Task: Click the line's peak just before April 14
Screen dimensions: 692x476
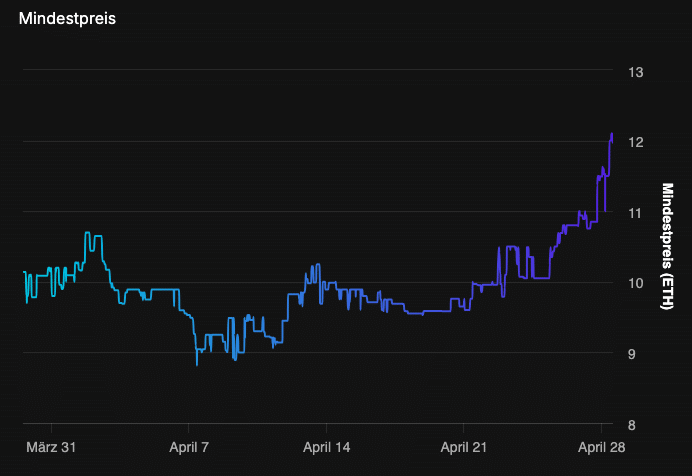Action: click(317, 265)
